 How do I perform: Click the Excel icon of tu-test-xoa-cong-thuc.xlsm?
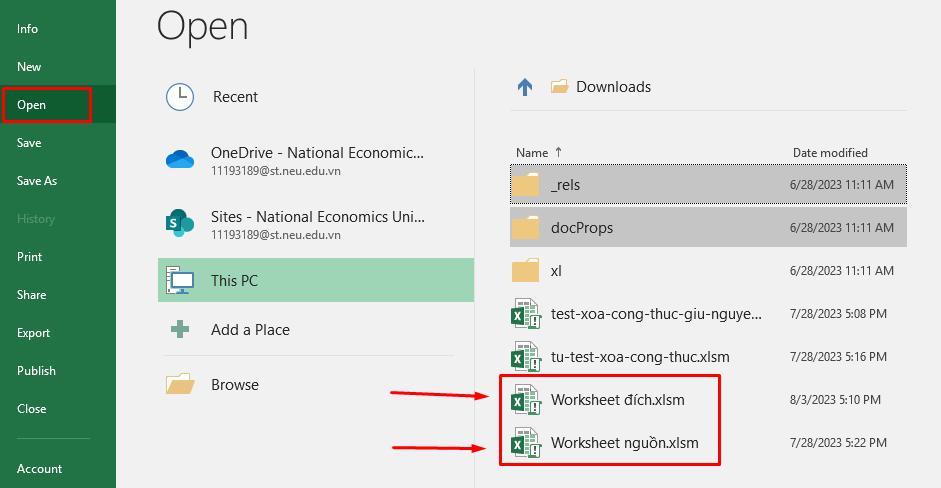526,357
